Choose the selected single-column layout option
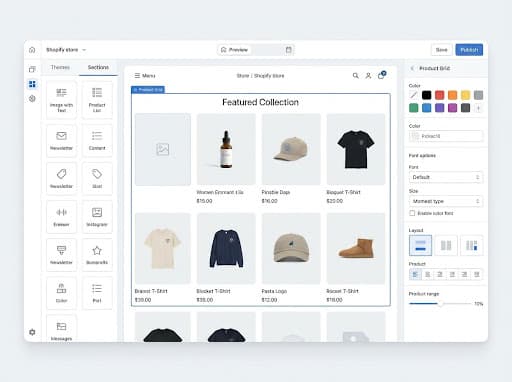Image resolution: width=512 pixels, height=382 pixels. click(x=420, y=245)
